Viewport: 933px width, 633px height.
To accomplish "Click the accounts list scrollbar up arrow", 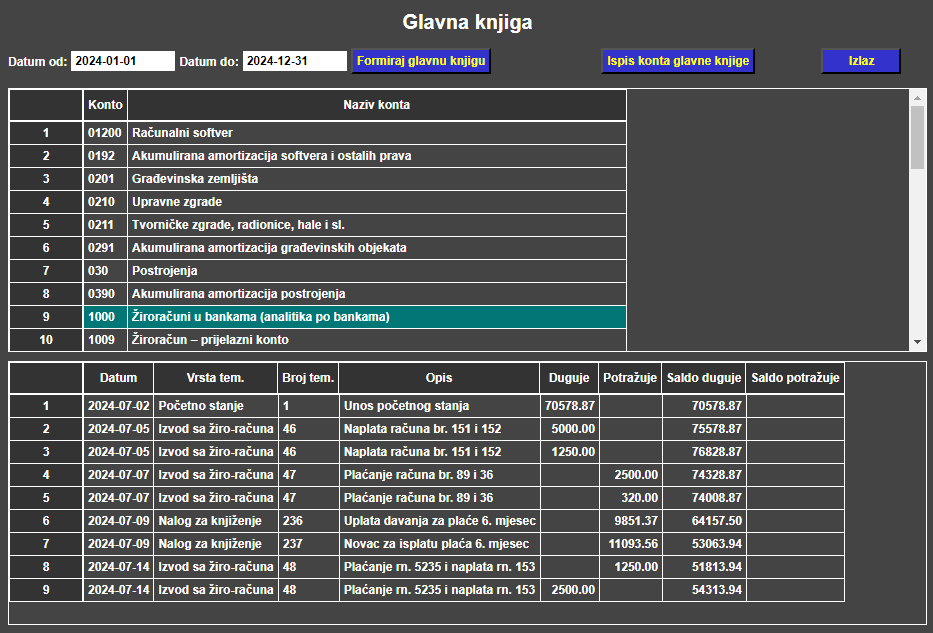I will click(x=917, y=98).
